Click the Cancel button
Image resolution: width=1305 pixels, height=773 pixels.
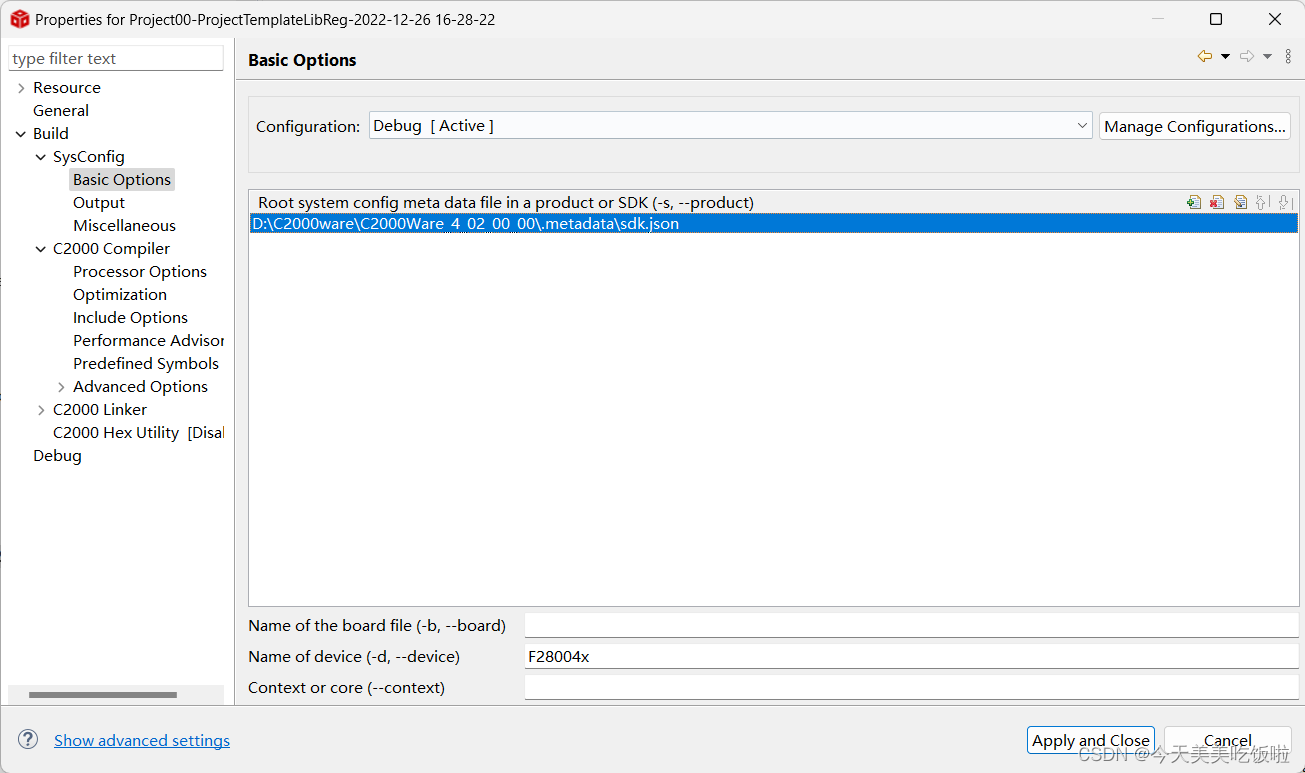[x=1227, y=740]
